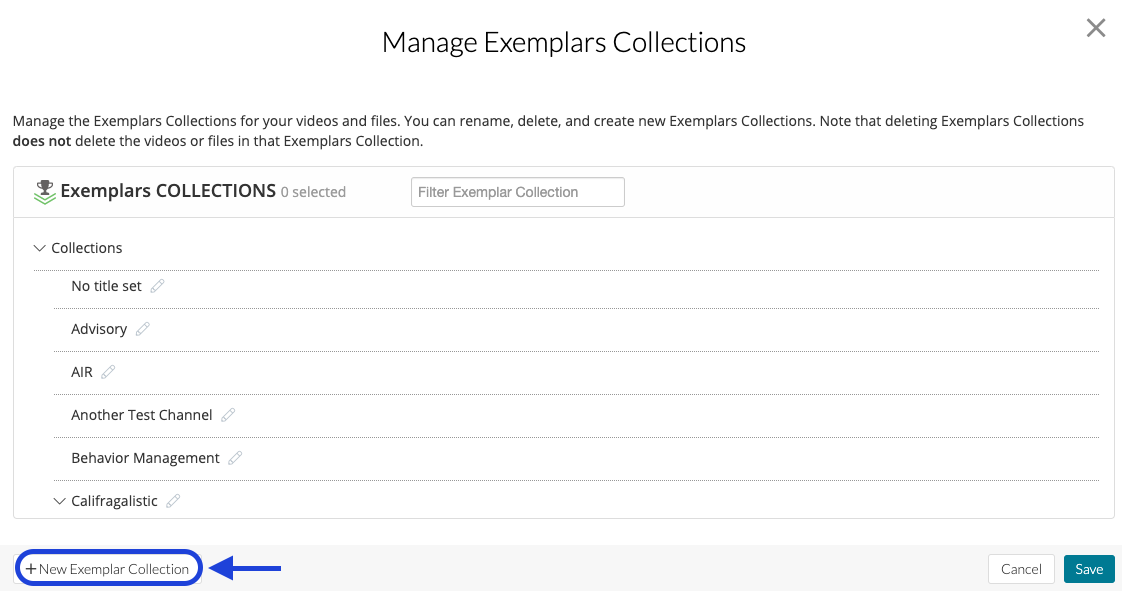Screen dimensions: 1122x591
Task: Select the Advisory collection row
Action: (x=101, y=328)
